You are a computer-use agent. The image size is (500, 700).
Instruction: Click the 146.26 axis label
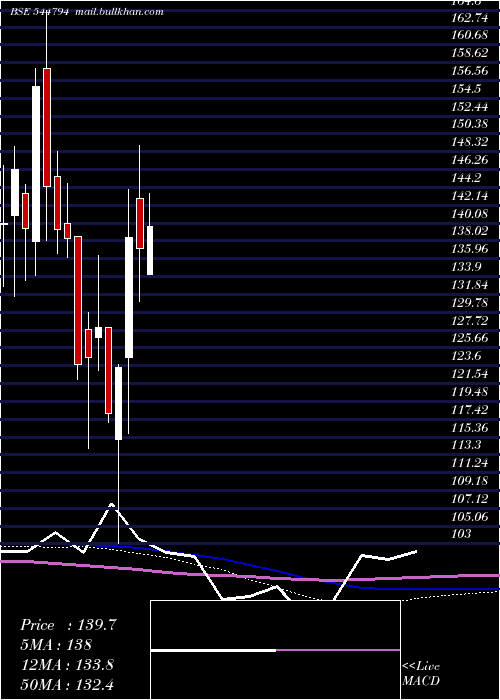[x=470, y=160]
